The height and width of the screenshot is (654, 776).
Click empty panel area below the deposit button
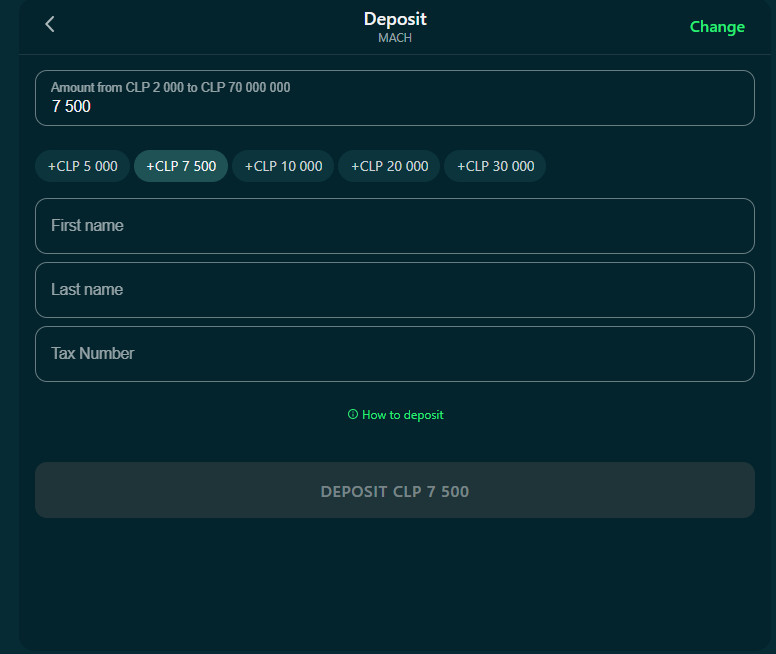tap(394, 585)
